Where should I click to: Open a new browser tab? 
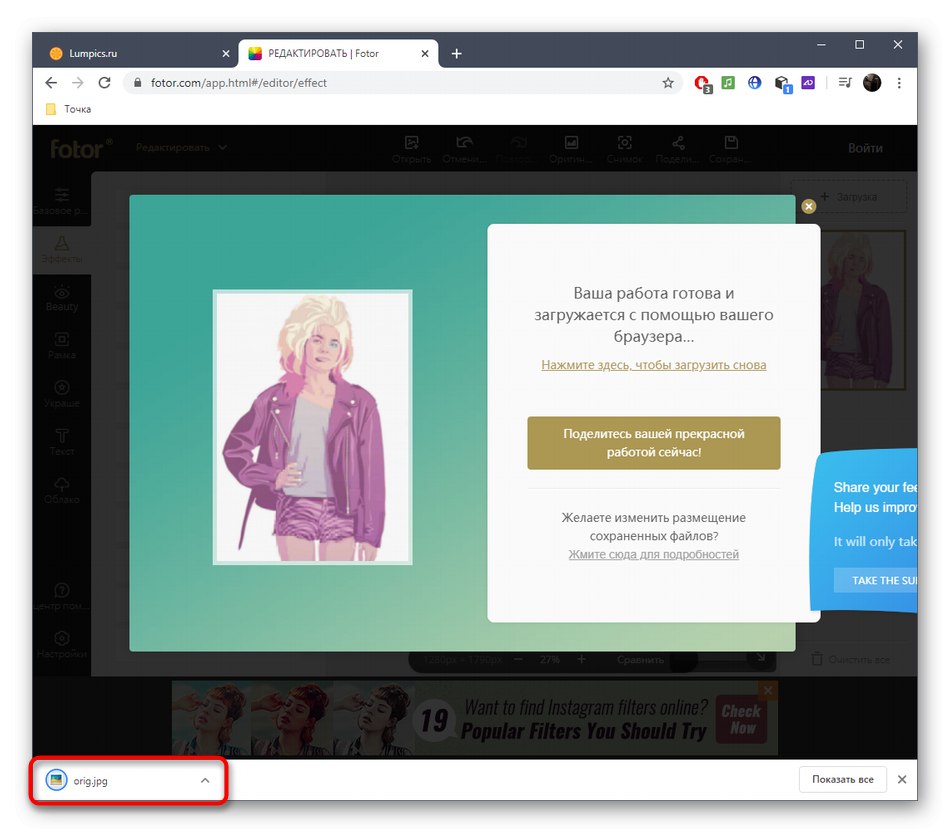click(x=456, y=53)
